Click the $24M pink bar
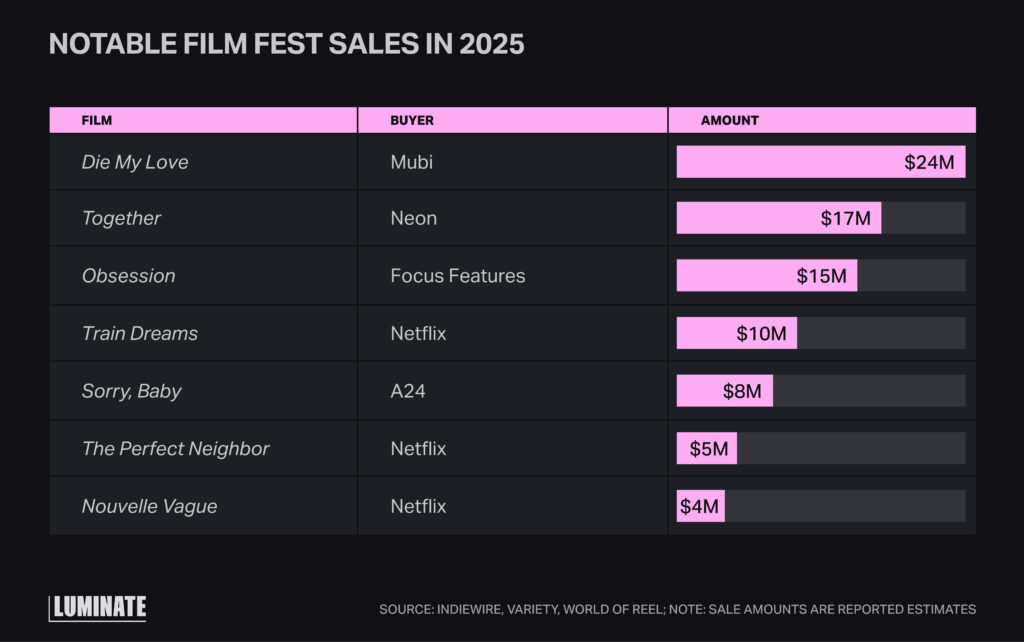Image resolution: width=1024 pixels, height=642 pixels. (x=820, y=162)
